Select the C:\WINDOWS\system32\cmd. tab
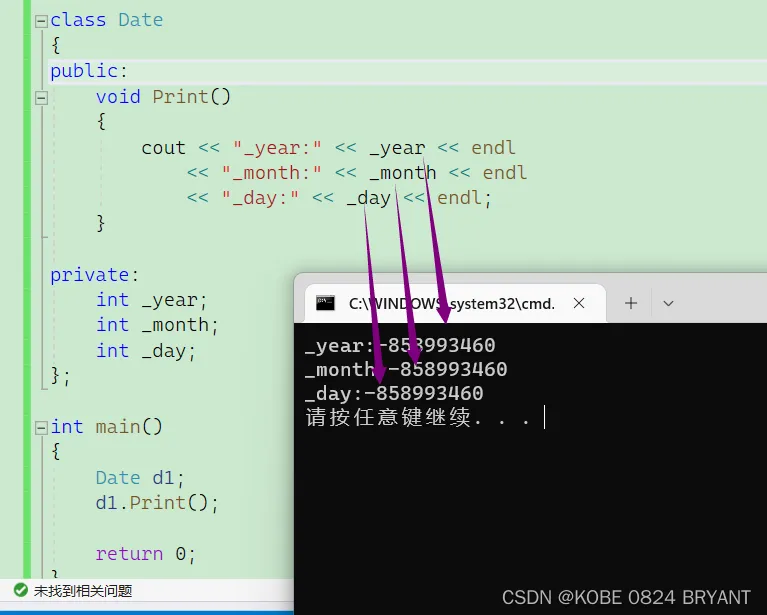 pyautogui.click(x=455, y=303)
